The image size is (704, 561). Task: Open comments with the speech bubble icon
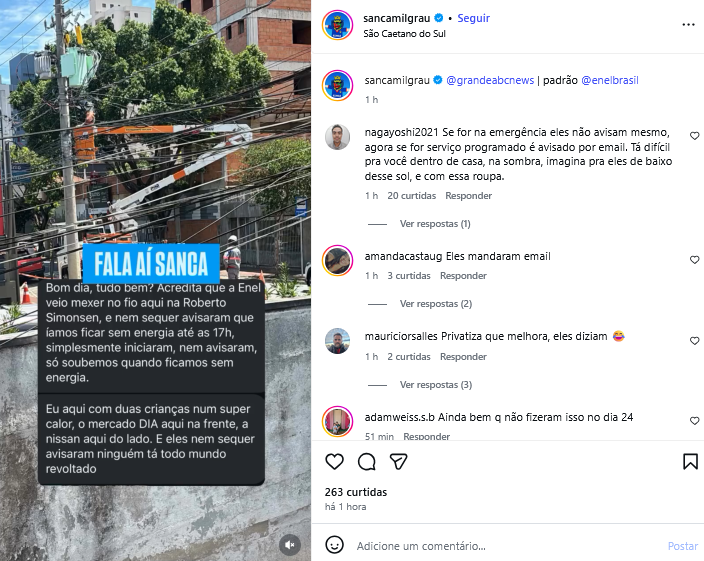pyautogui.click(x=367, y=461)
